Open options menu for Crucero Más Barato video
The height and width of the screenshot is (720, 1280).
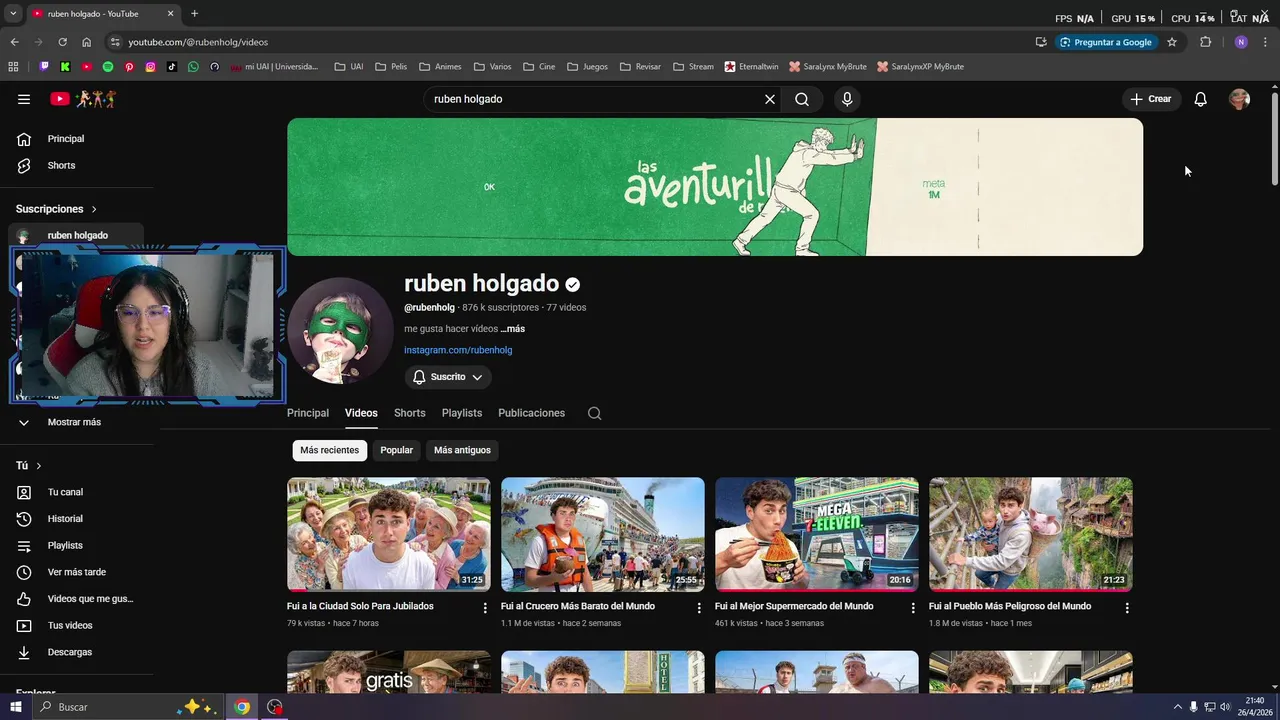(x=699, y=608)
